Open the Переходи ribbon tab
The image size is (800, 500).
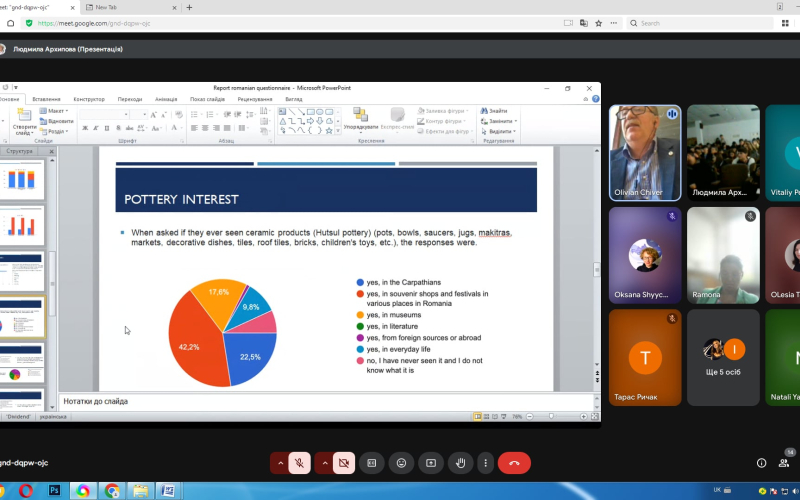(x=130, y=99)
